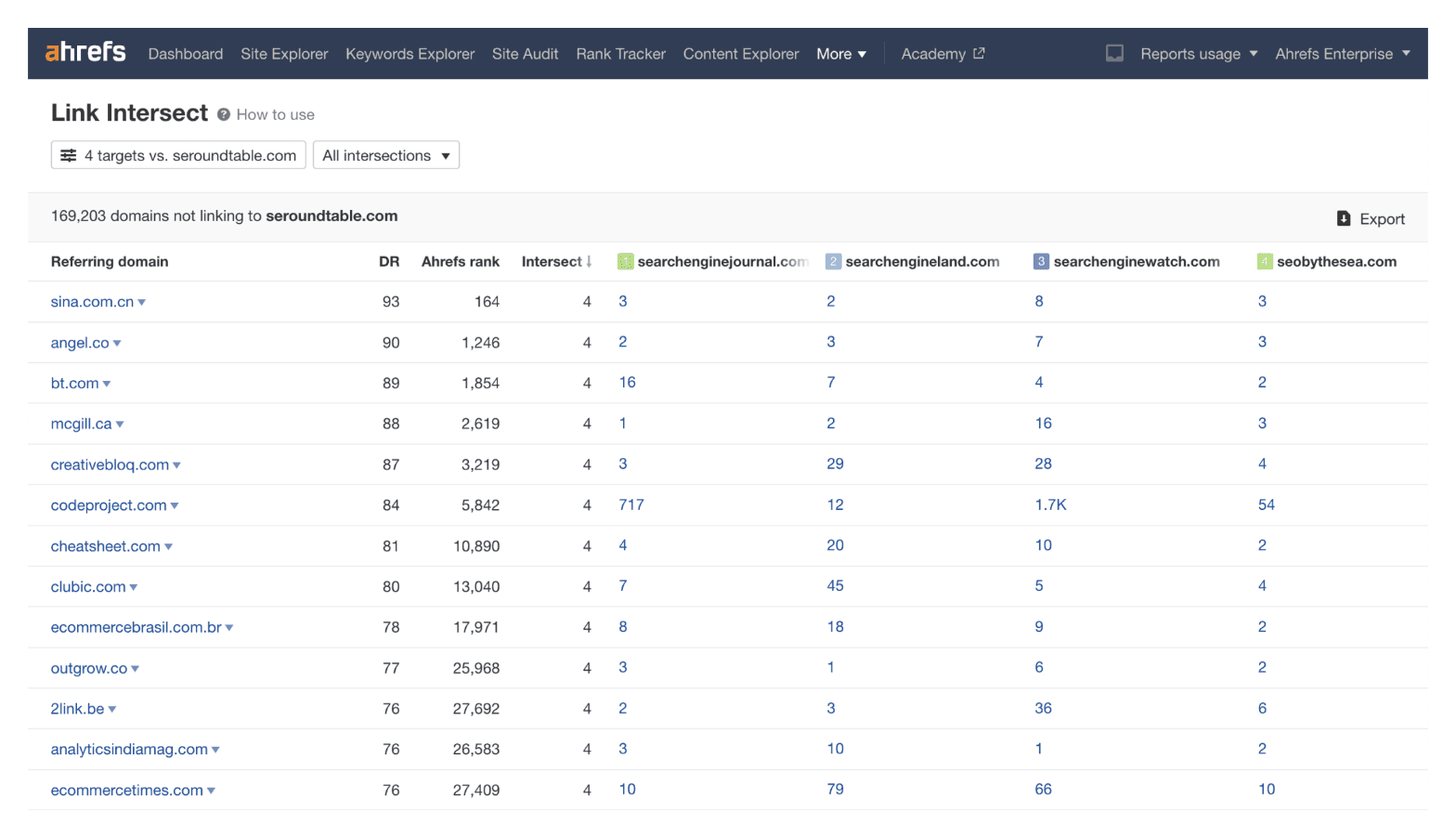Expand the bt.com domain dropdown arrow
The image size is (1456, 838).
(x=107, y=384)
